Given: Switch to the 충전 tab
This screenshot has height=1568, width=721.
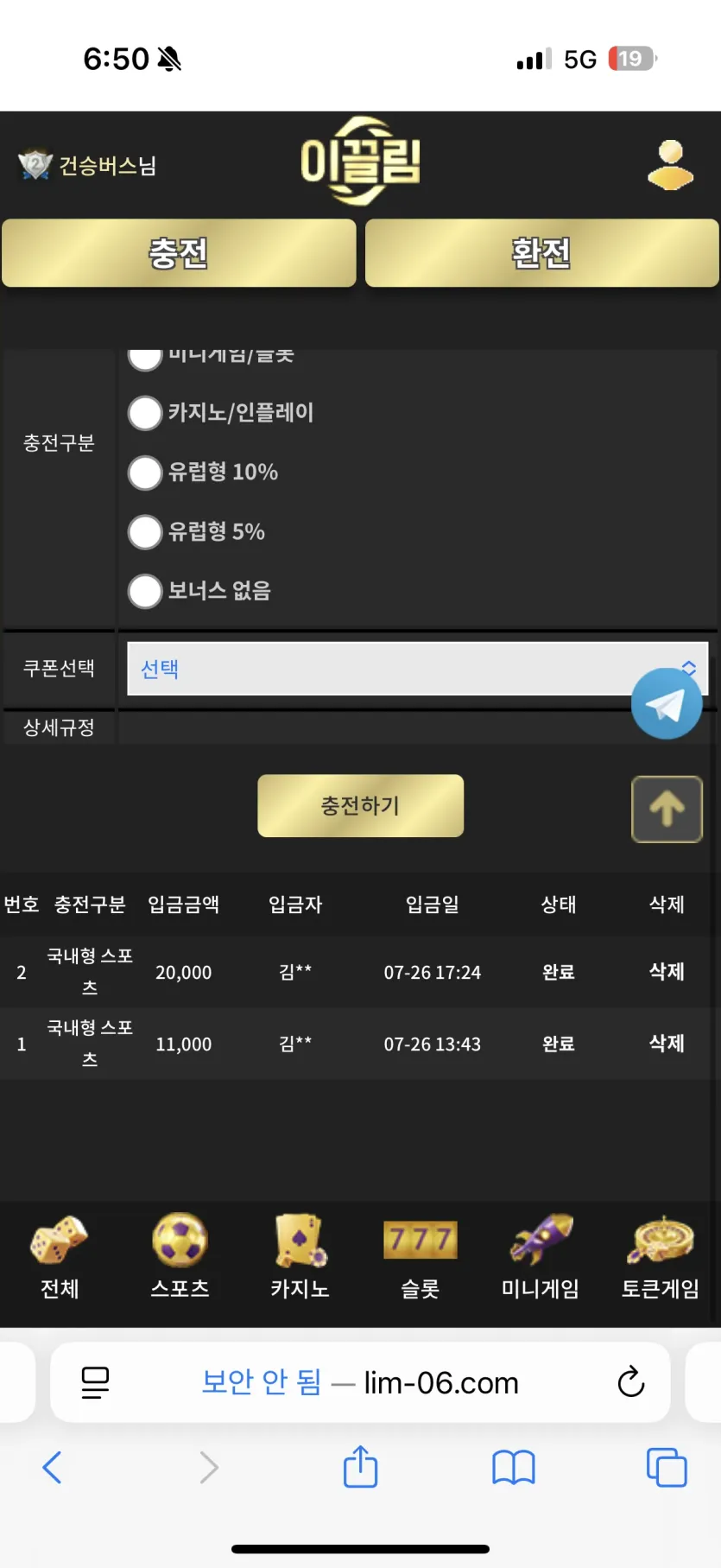Looking at the screenshot, I should point(179,253).
